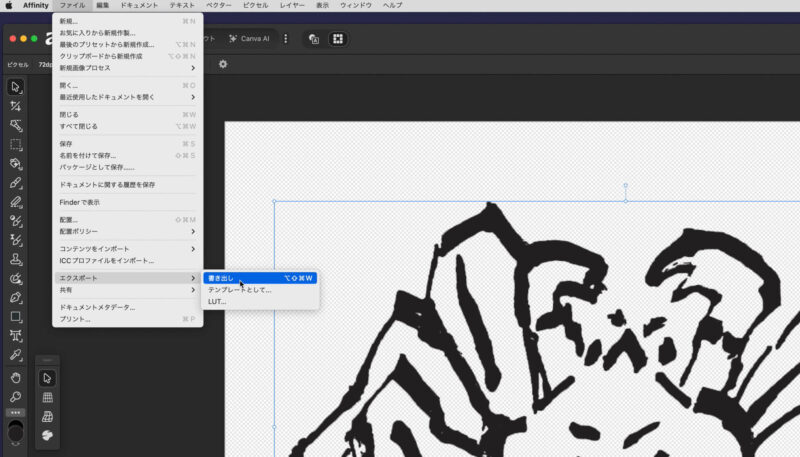Select the Text frame tool
The image size is (800, 457).
click(15, 336)
